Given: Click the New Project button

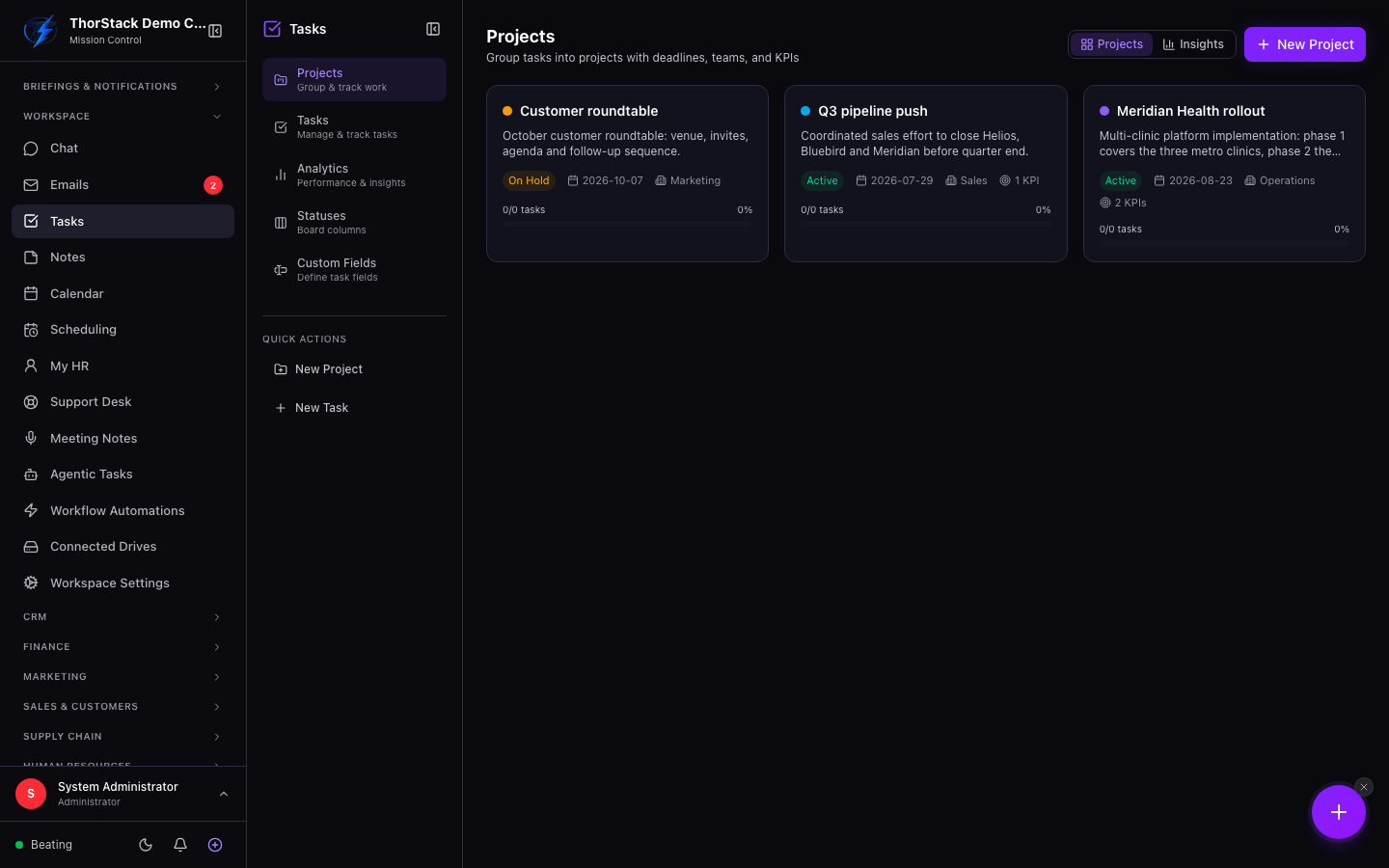Looking at the screenshot, I should pos(1304,44).
